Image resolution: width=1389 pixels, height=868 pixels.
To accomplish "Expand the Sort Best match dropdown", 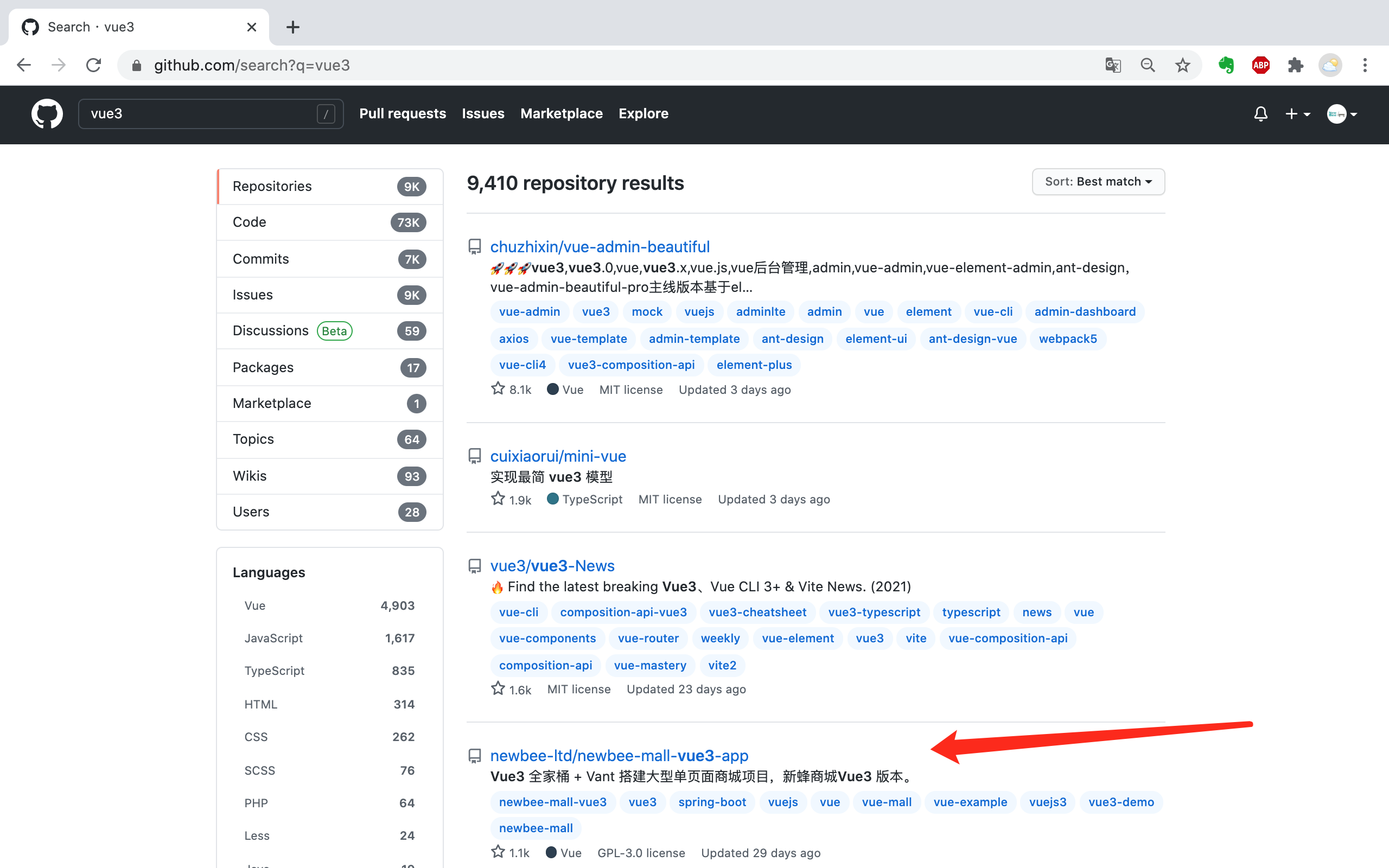I will click(x=1098, y=181).
